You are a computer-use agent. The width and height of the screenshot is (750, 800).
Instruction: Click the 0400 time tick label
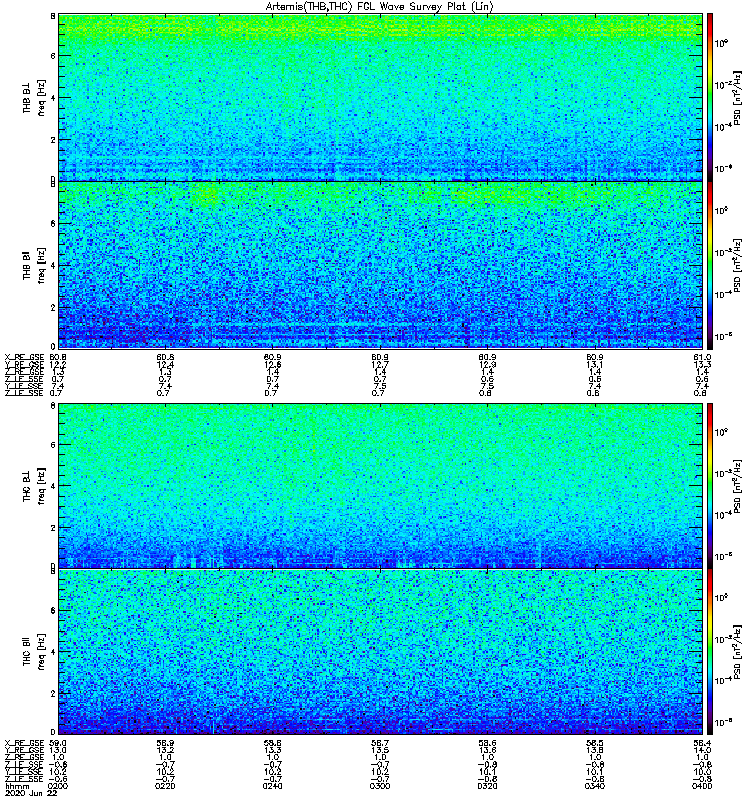[x=703, y=786]
